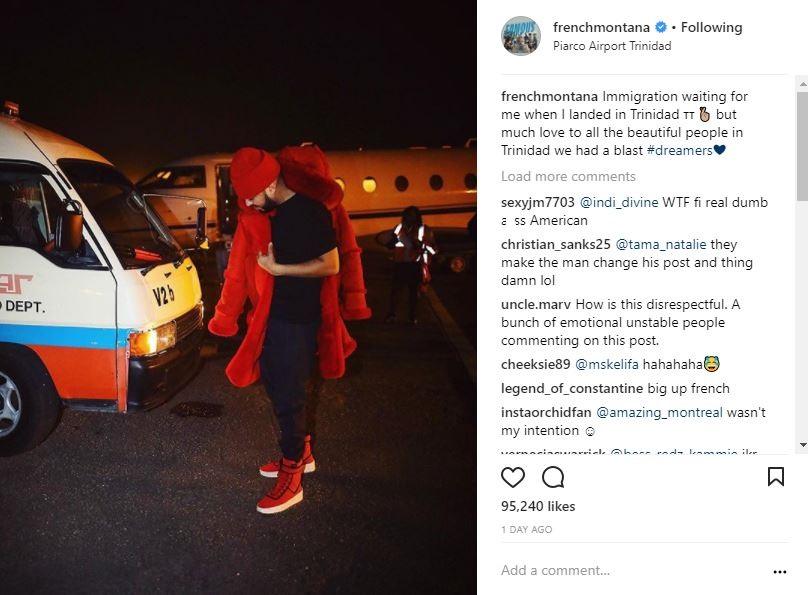The width and height of the screenshot is (808, 595).
Task: Open the 1 DAY AGO timestamp
Action: pyautogui.click(x=526, y=530)
